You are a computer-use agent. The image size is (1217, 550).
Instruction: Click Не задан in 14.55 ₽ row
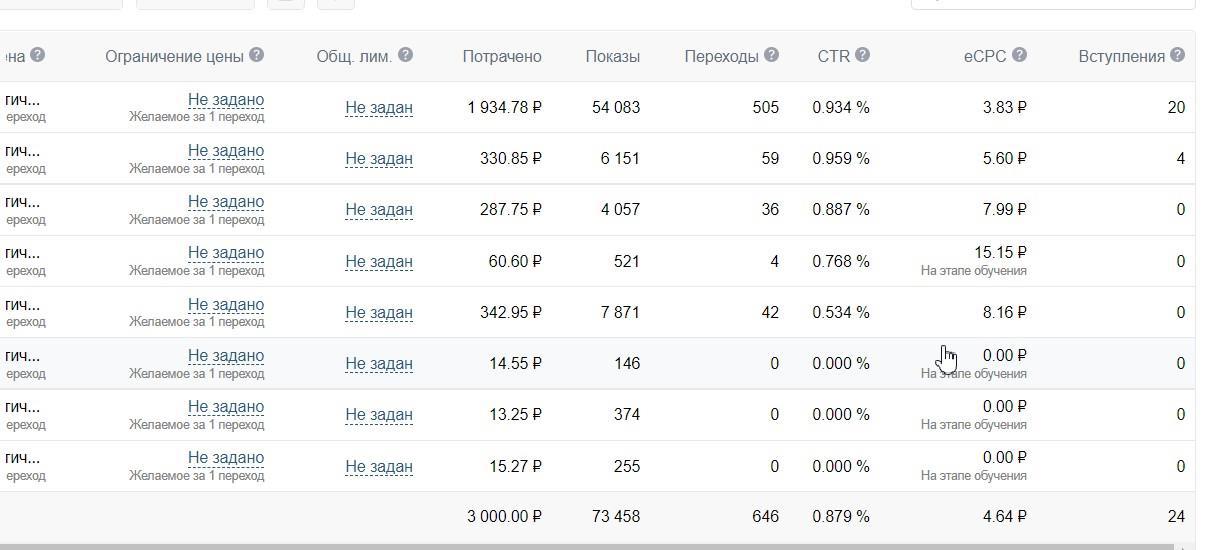(379, 363)
